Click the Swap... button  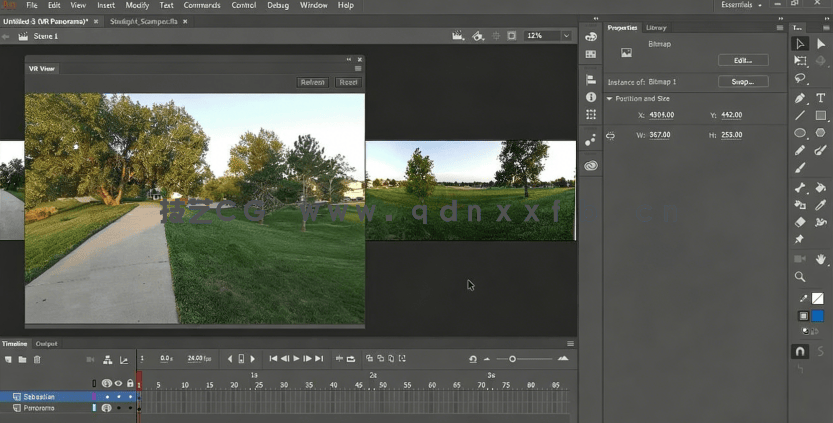742,81
